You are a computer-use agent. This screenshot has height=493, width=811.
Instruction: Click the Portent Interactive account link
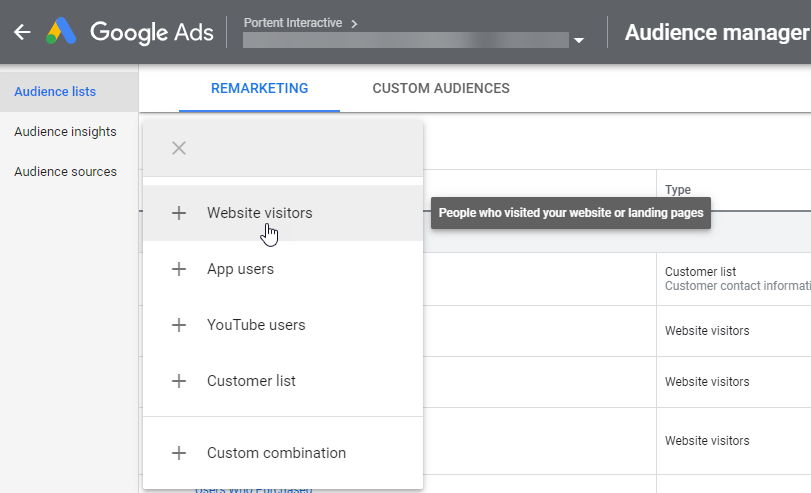(x=293, y=23)
